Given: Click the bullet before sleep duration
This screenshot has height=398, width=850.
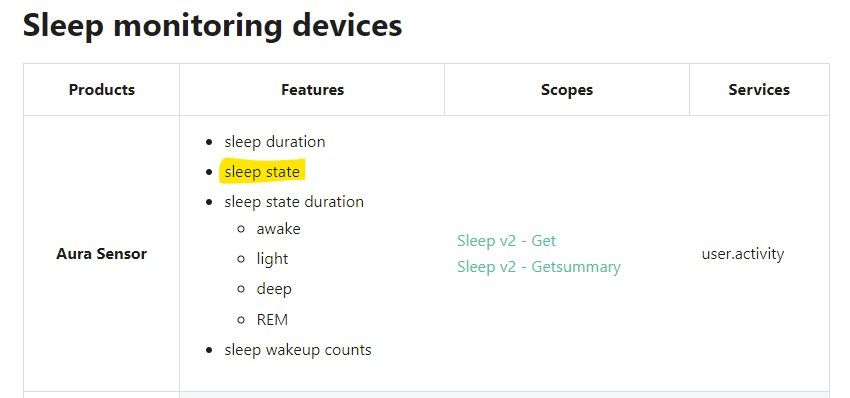Looking at the screenshot, I should (210, 143).
